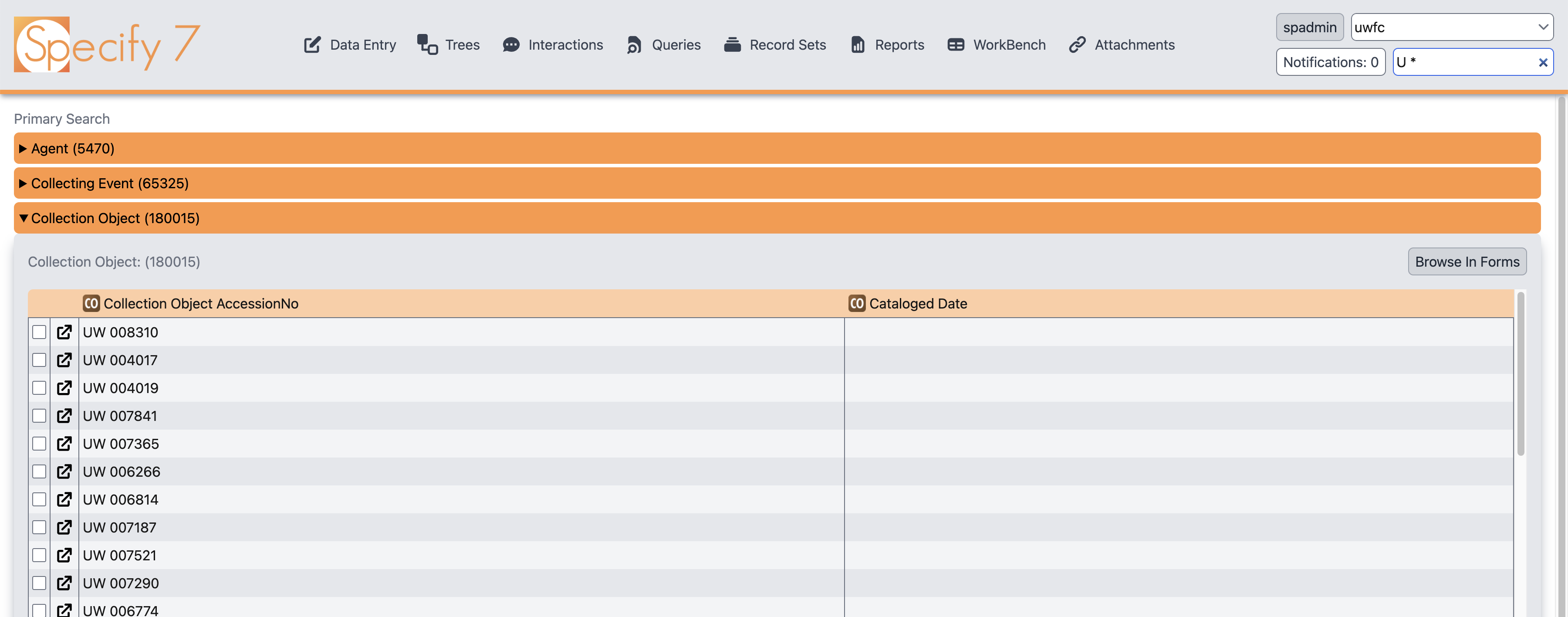Open record UW 006266 link icon

[x=64, y=471]
